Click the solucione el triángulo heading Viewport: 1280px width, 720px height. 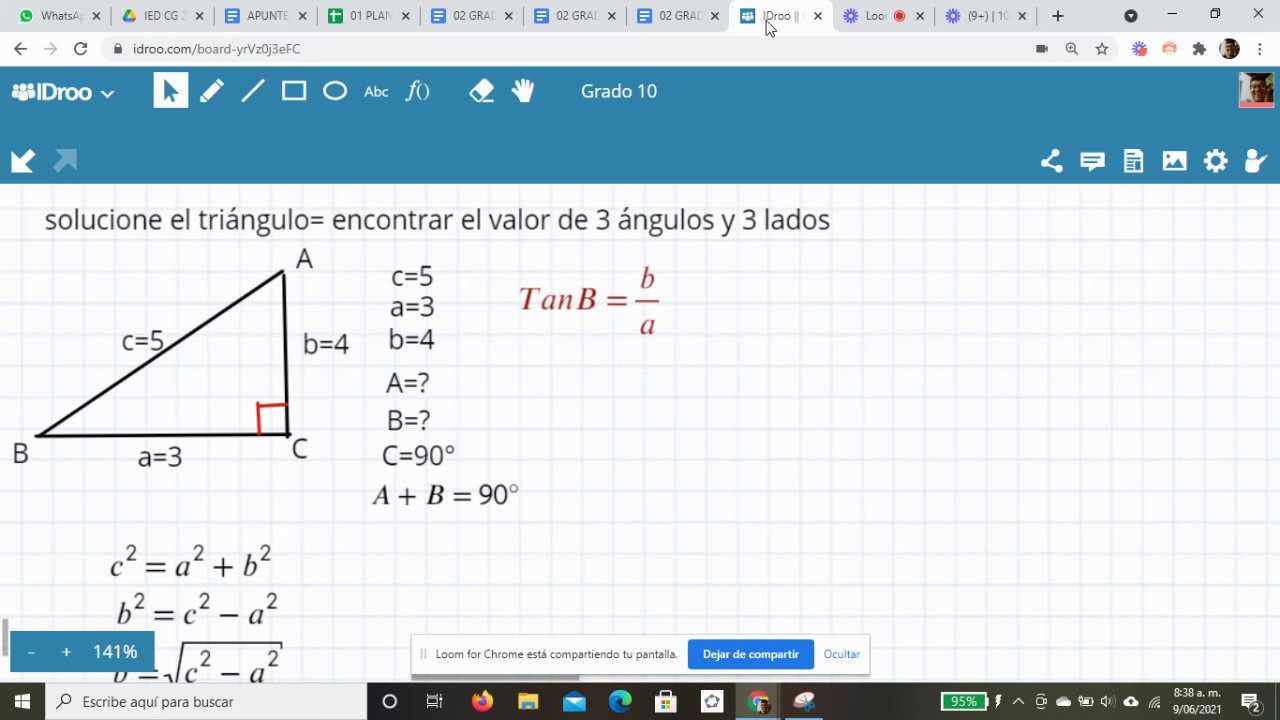pos(437,220)
